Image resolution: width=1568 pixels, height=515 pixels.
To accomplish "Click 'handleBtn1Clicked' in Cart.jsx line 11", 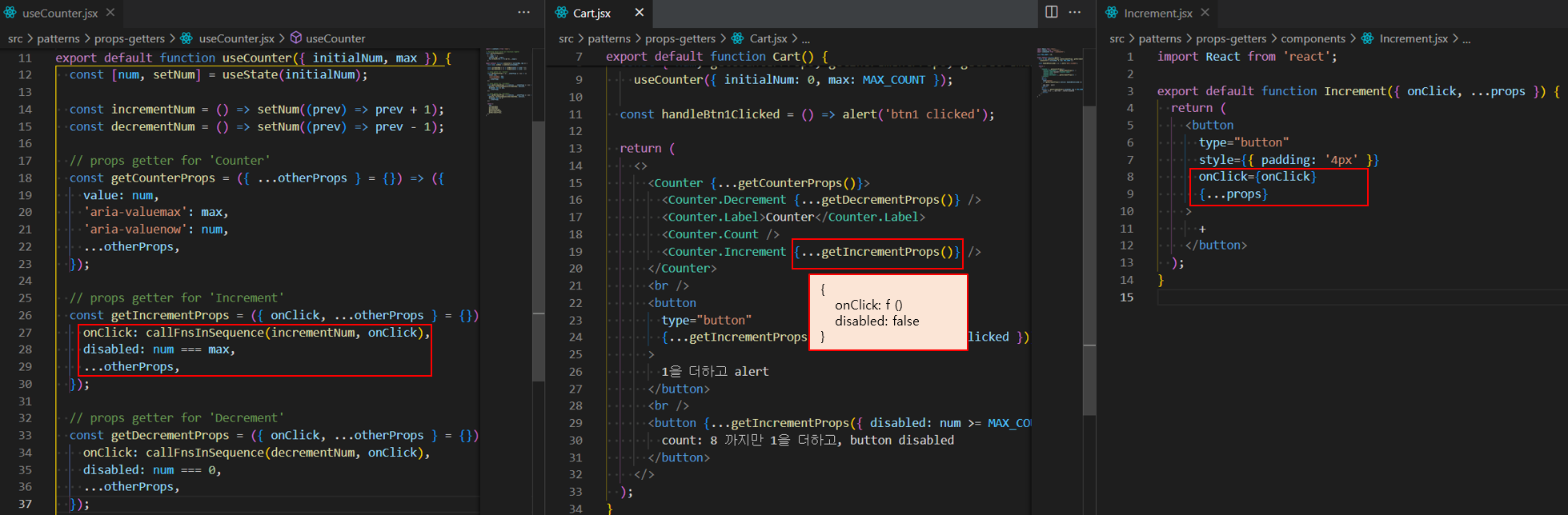I will [x=720, y=114].
